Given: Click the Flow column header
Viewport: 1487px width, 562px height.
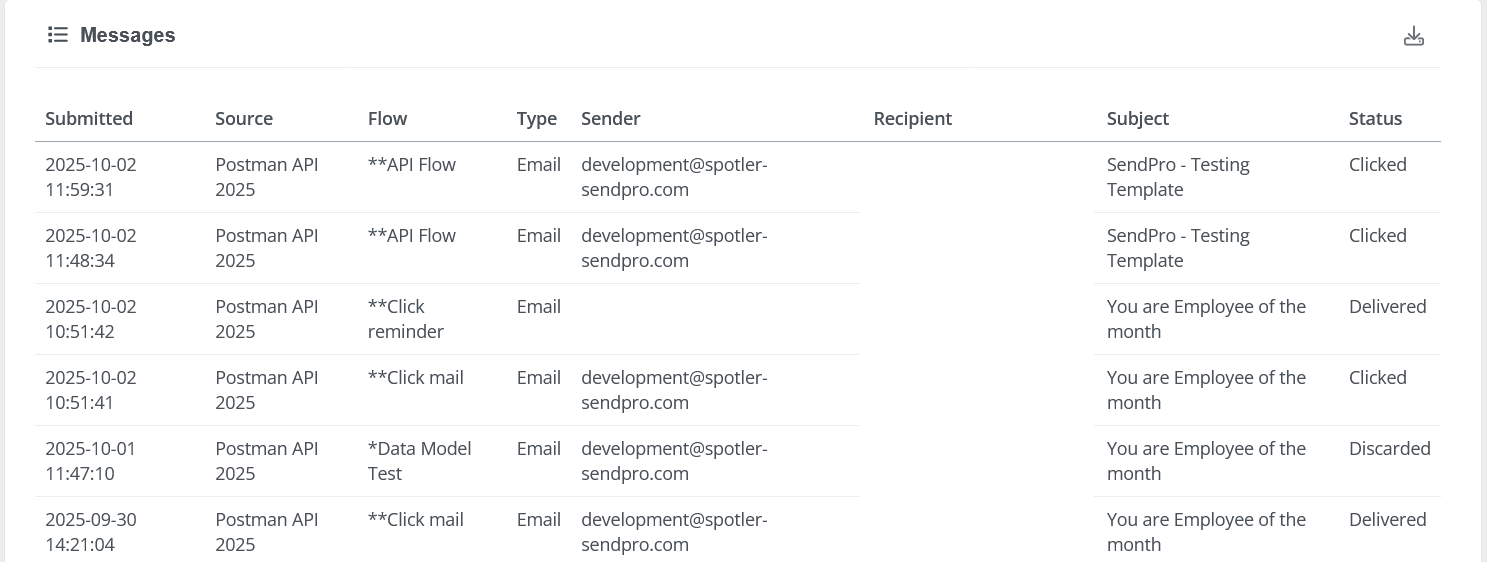Looking at the screenshot, I should [x=387, y=119].
